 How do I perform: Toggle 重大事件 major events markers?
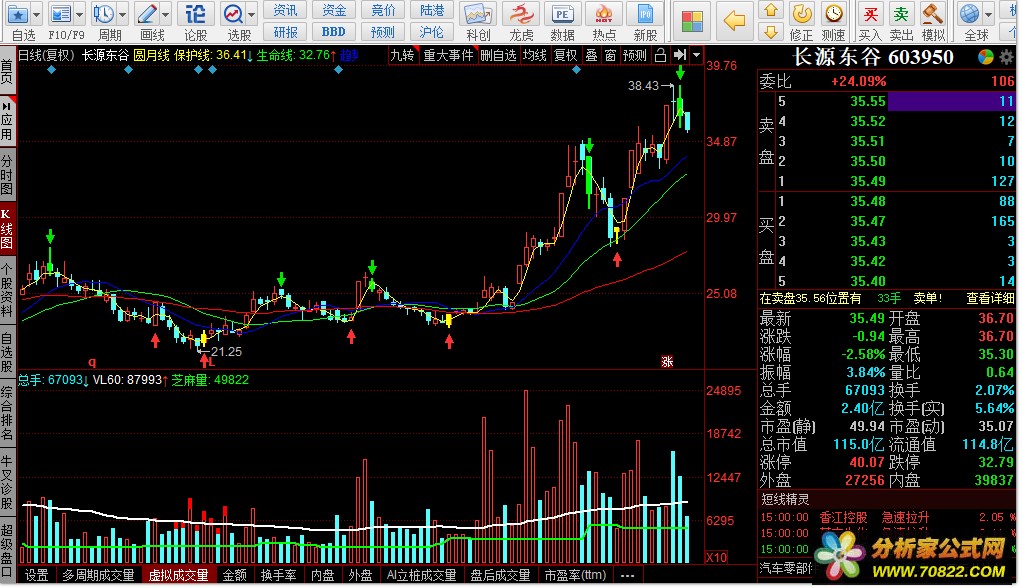coord(448,55)
